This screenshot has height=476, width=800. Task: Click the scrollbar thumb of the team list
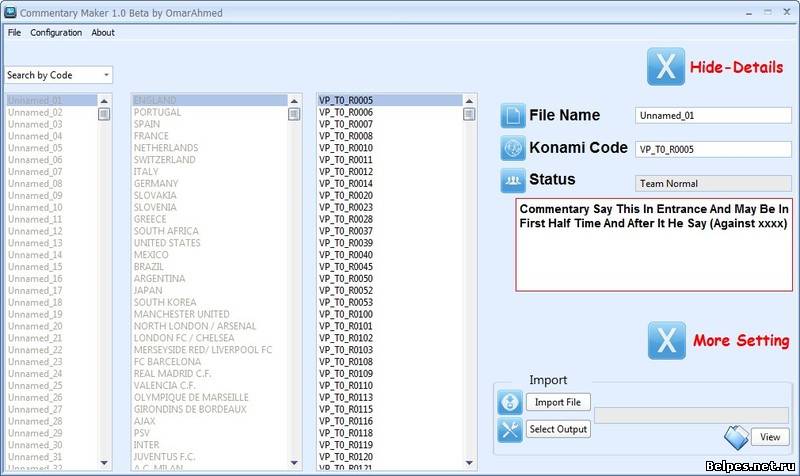pyautogui.click(x=294, y=114)
